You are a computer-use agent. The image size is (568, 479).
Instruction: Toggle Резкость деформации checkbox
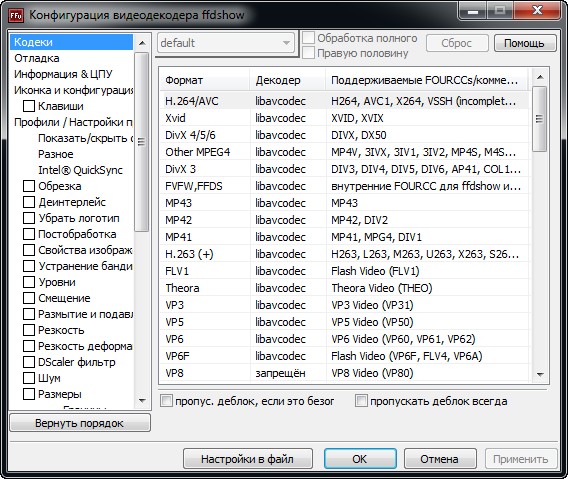click(29, 346)
